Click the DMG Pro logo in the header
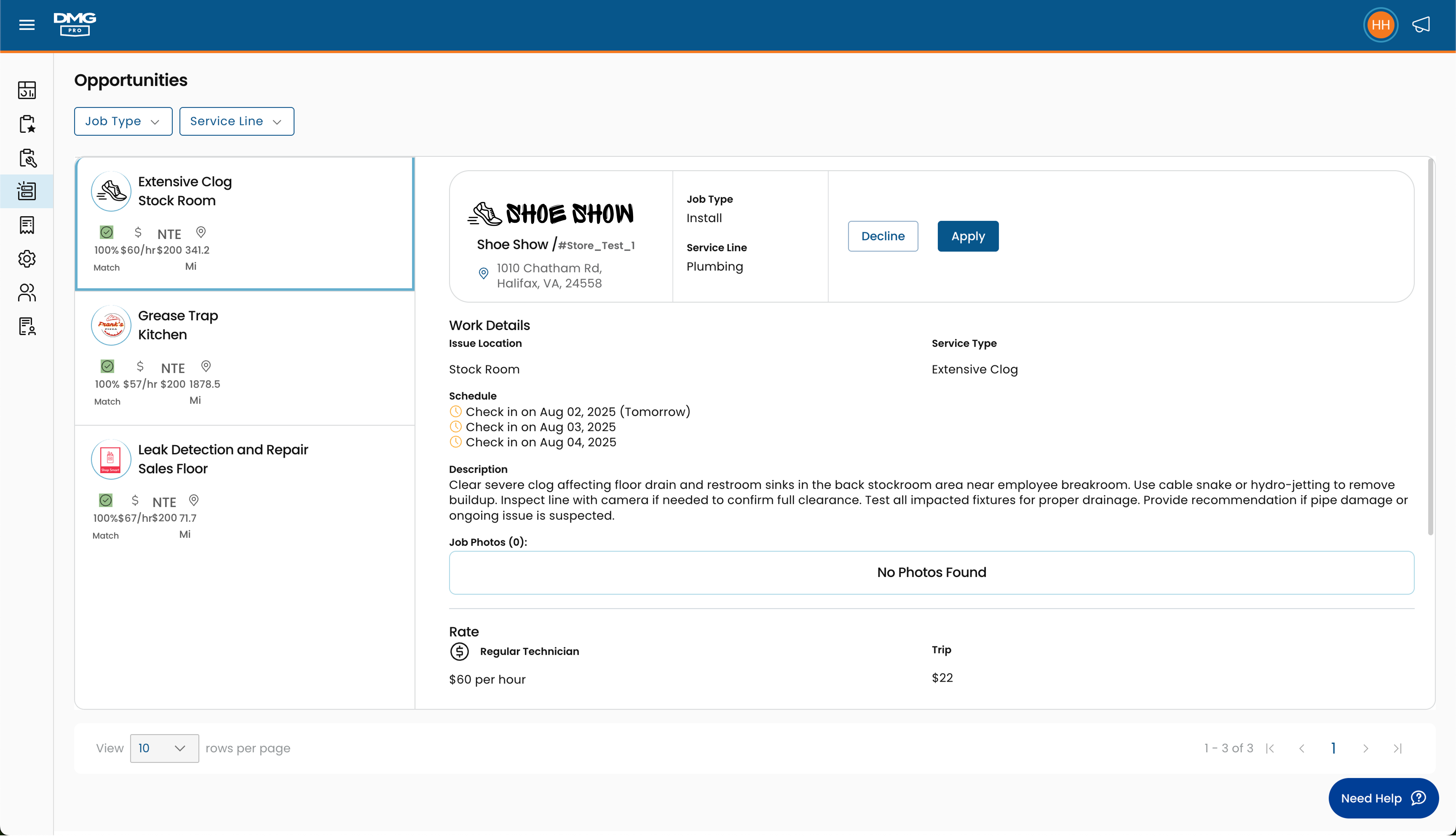The height and width of the screenshot is (836, 1456). tap(74, 24)
